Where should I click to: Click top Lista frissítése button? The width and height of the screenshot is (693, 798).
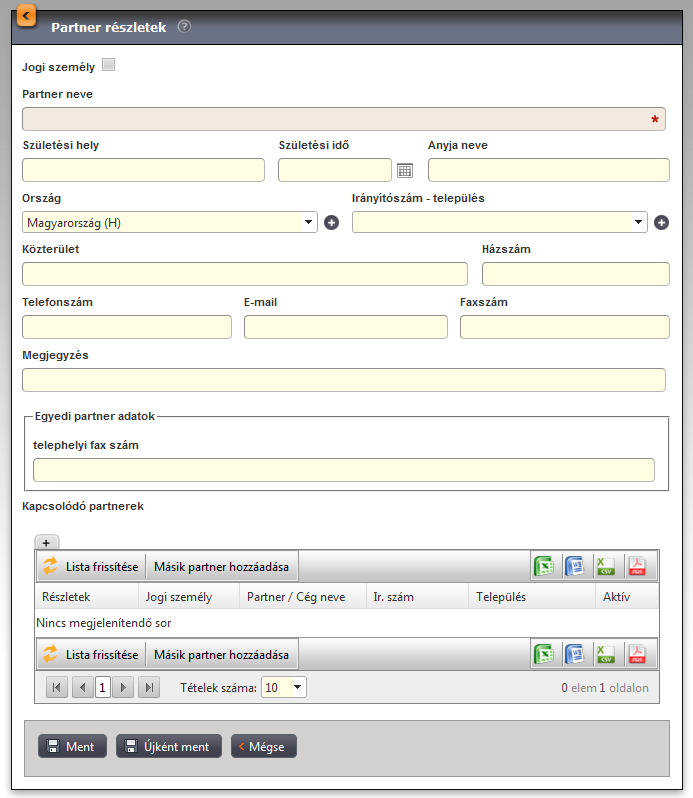point(91,566)
